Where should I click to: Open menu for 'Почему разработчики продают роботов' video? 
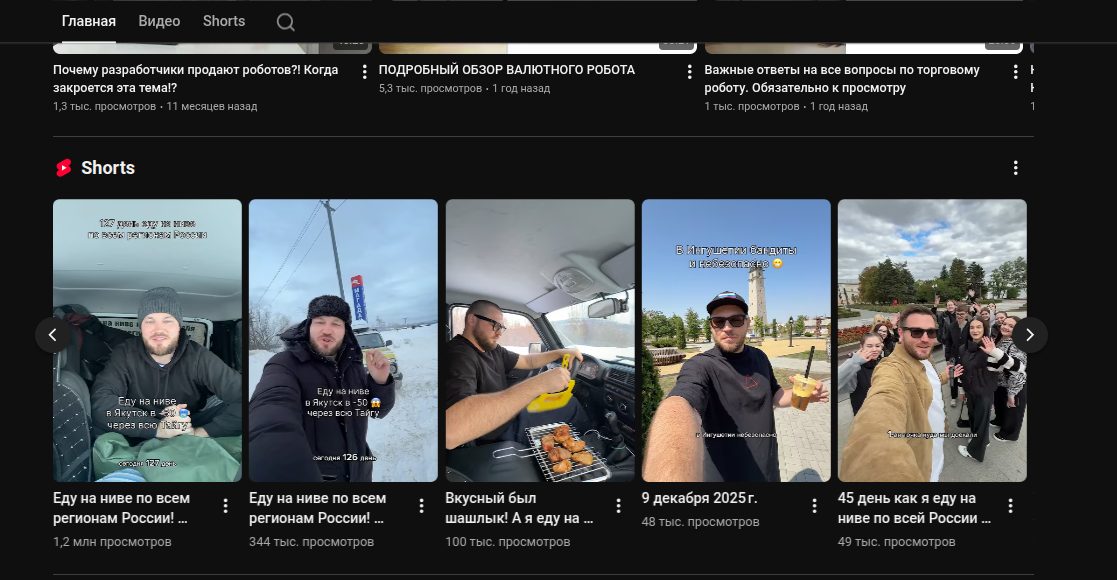[364, 71]
